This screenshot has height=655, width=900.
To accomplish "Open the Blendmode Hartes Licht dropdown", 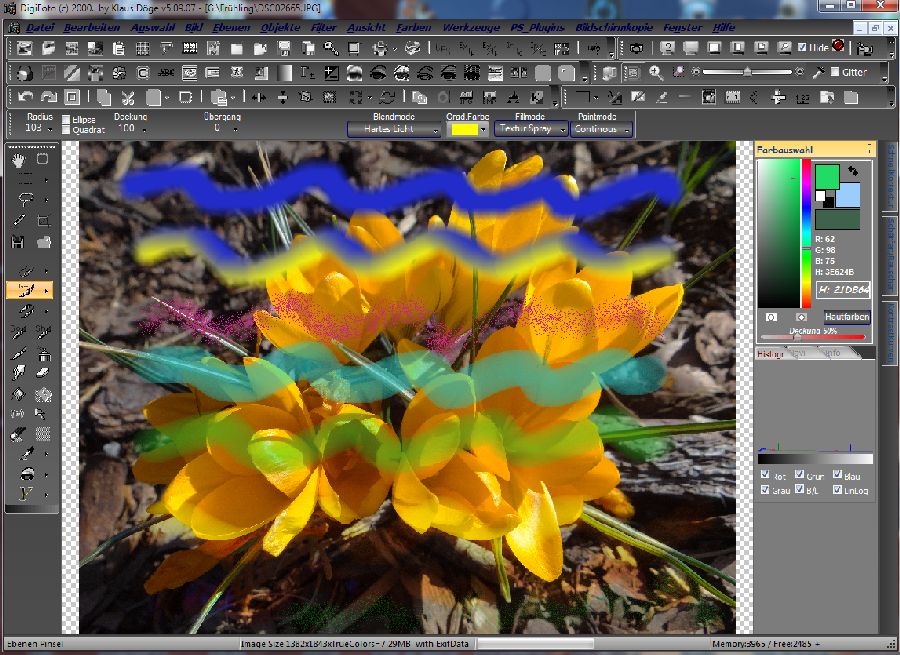I will click(394, 129).
